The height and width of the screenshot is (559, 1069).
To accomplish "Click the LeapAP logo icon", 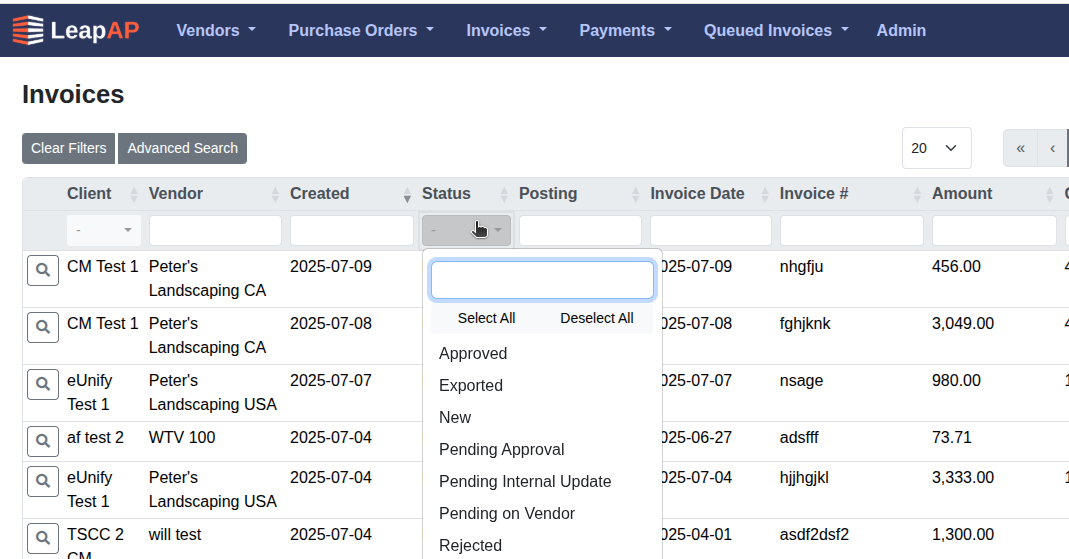I will (28, 30).
